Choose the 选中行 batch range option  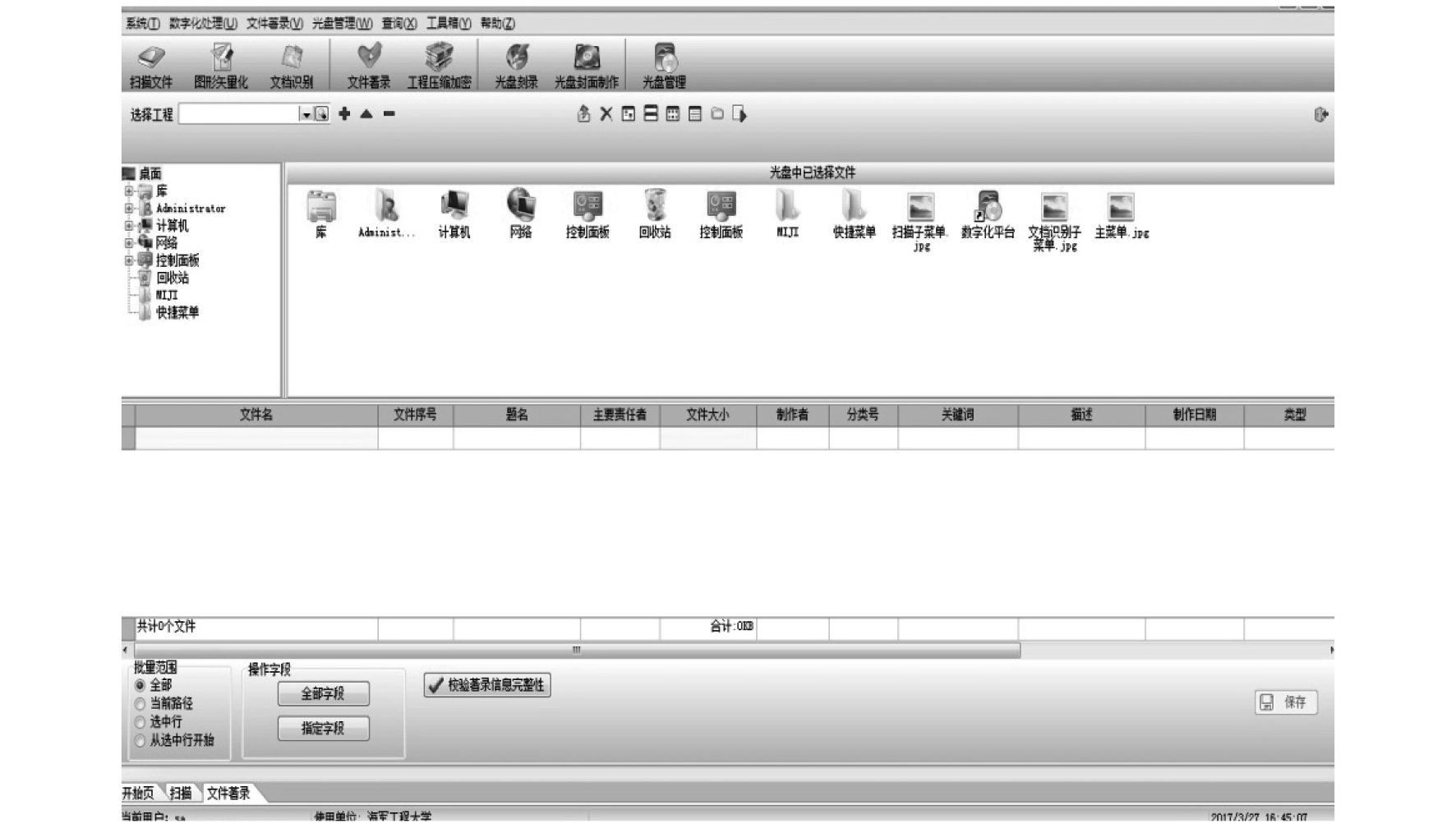pos(141,723)
